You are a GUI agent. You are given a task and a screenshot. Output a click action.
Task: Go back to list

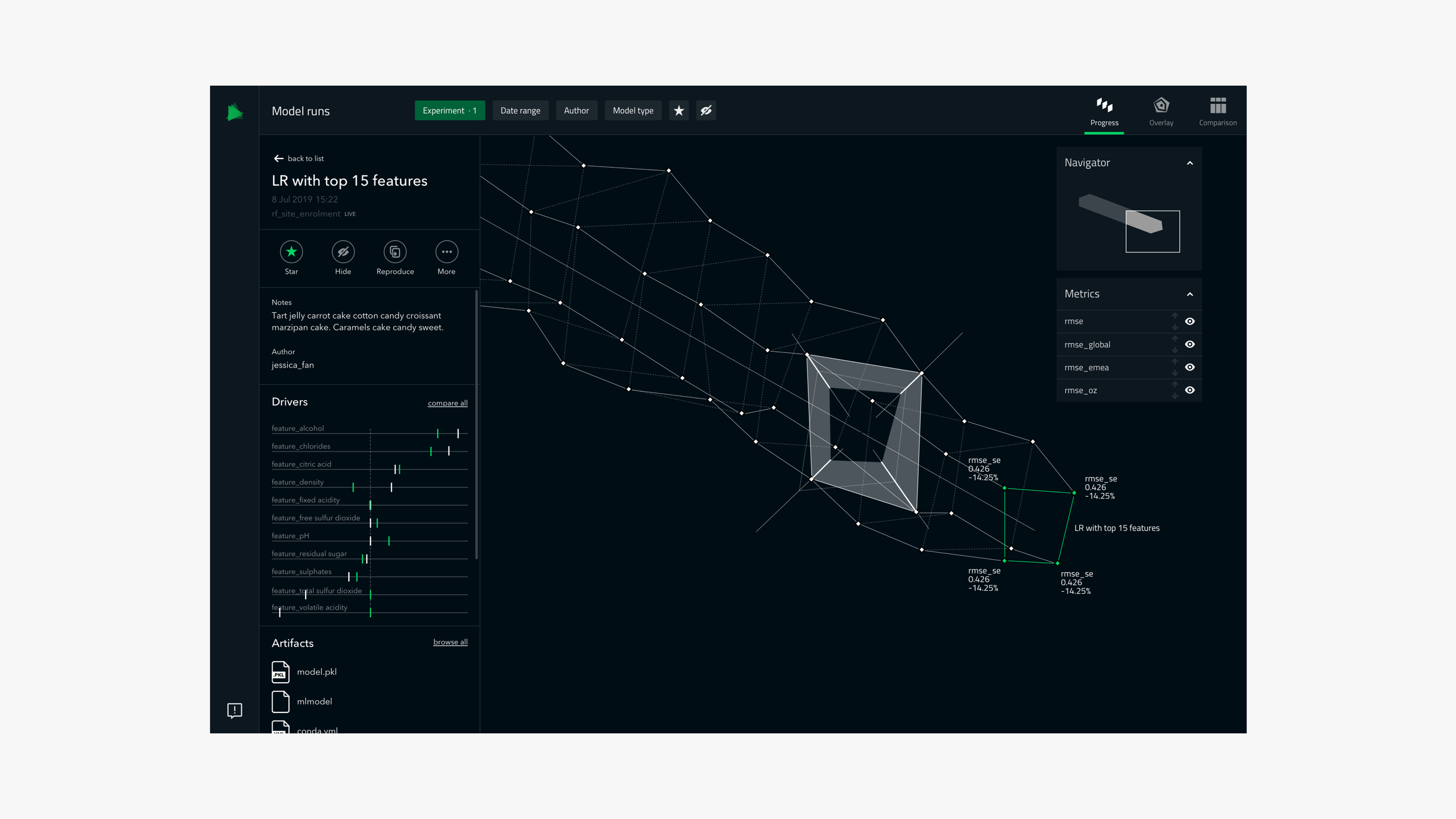pyautogui.click(x=299, y=158)
